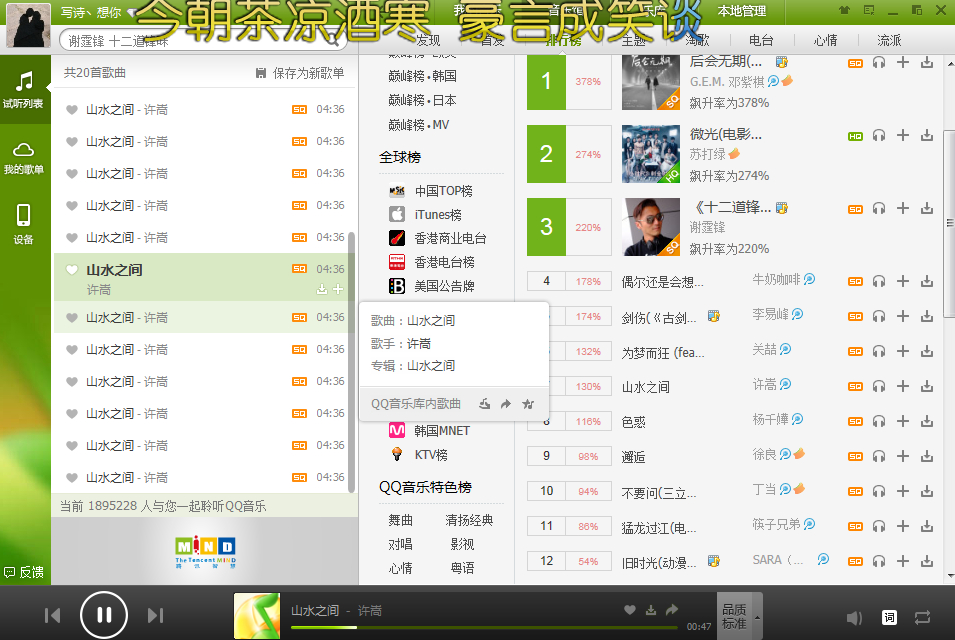Open the 后会无期 album cover
Viewport: 955px width, 640px height.
point(650,82)
